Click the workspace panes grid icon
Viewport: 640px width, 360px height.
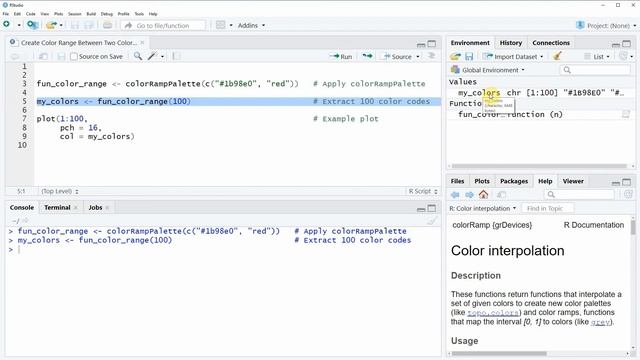click(x=220, y=25)
